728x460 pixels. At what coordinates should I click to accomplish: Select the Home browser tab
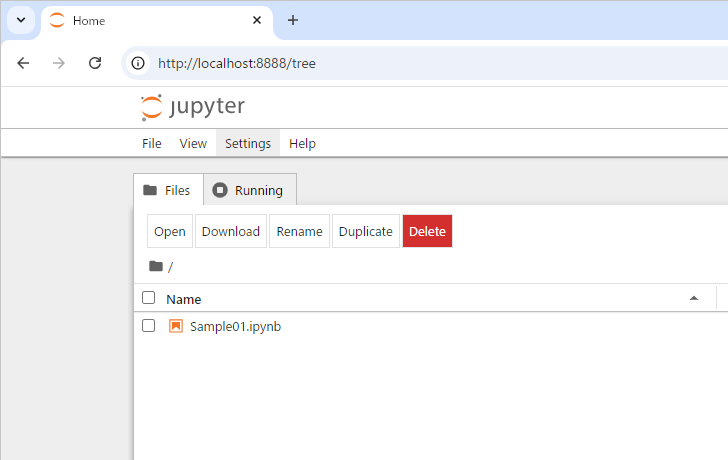156,21
